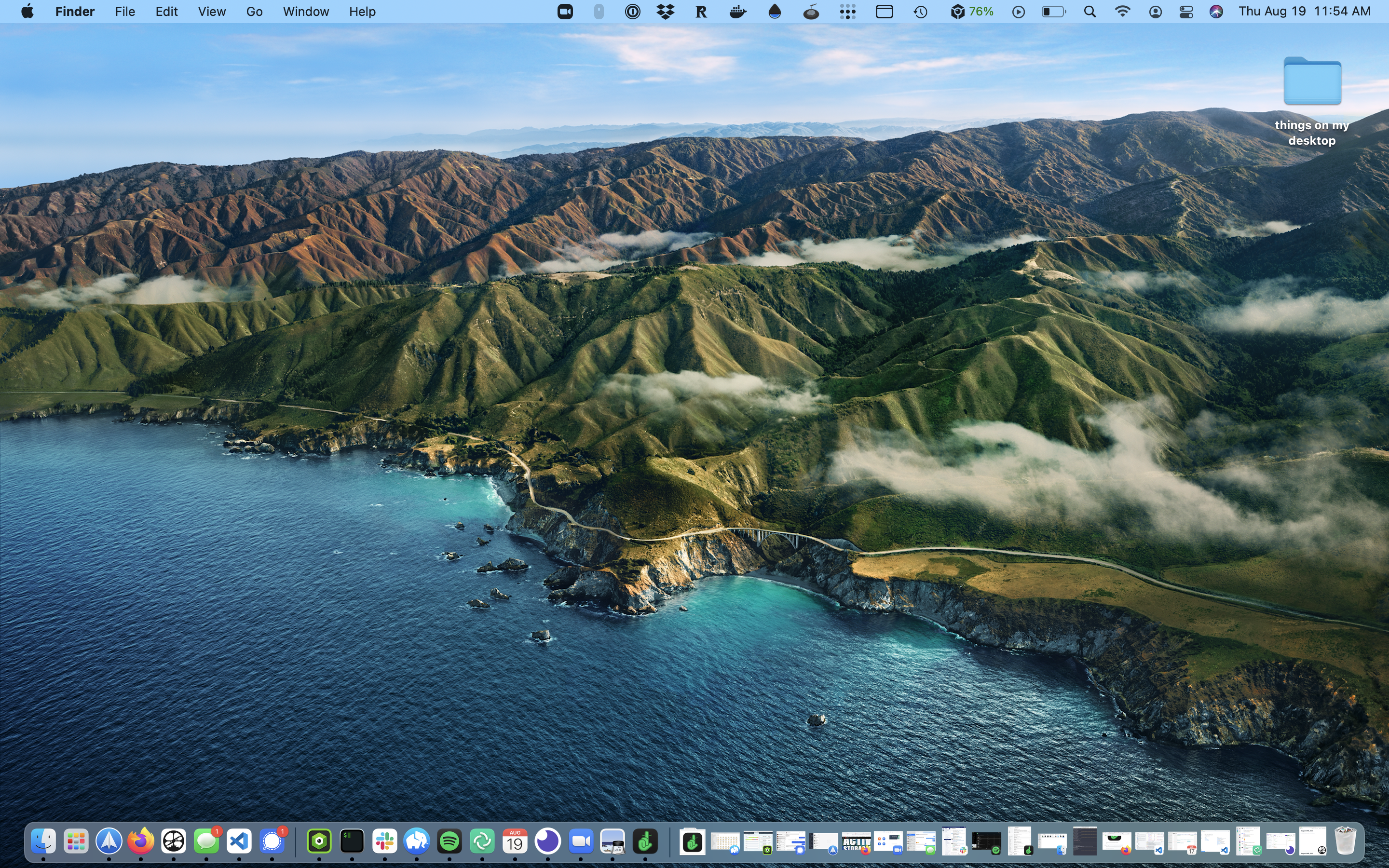Open Spotify from the Dock
1389x868 pixels.
point(449,841)
